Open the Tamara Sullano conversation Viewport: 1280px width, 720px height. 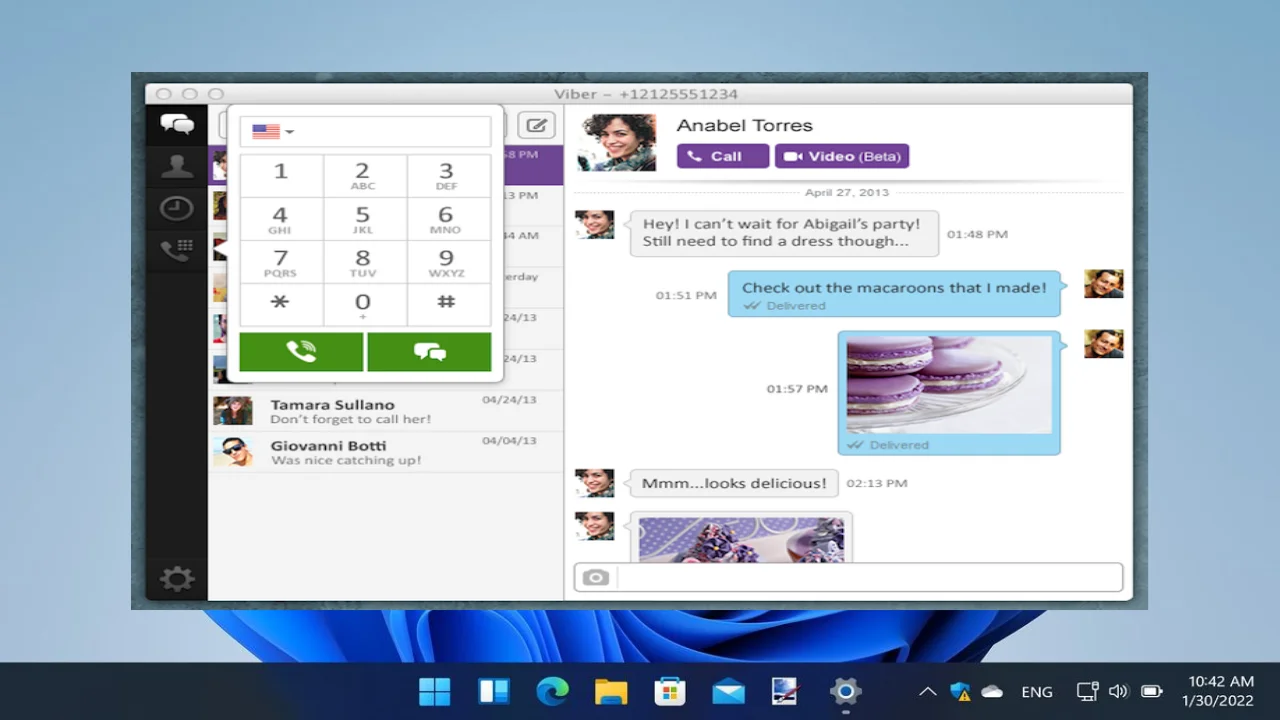386,411
